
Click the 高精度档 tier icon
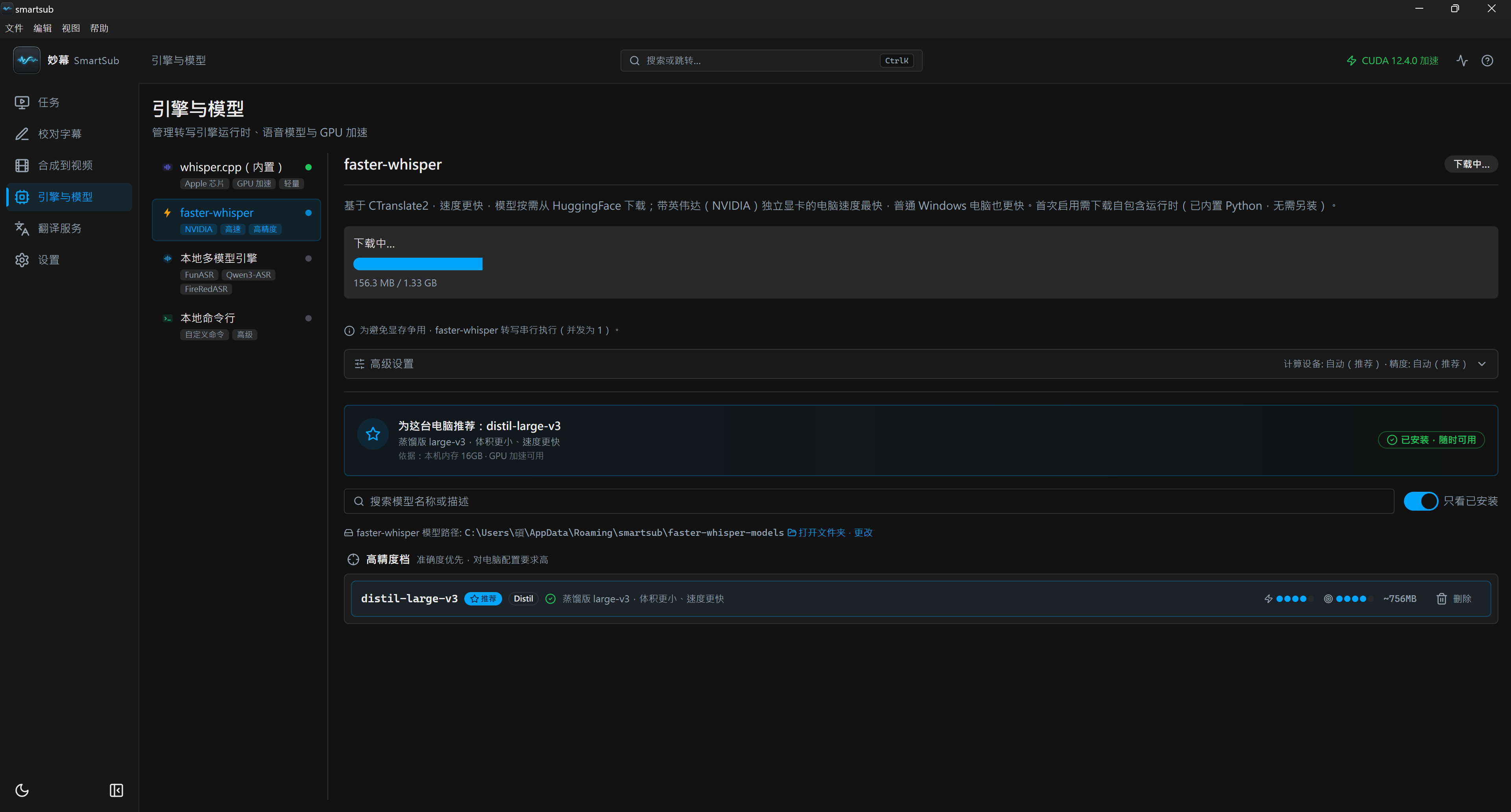(x=353, y=559)
